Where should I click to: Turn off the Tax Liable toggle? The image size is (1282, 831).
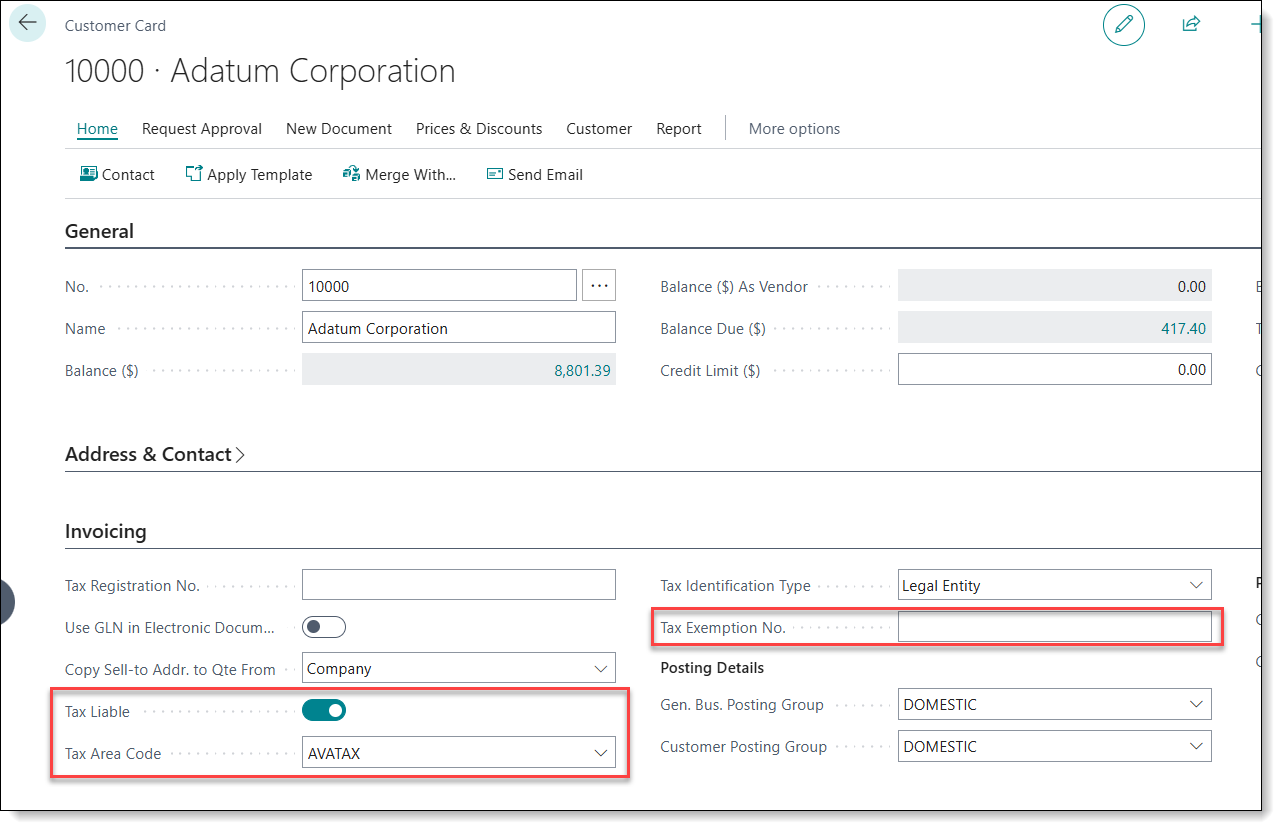click(x=324, y=711)
